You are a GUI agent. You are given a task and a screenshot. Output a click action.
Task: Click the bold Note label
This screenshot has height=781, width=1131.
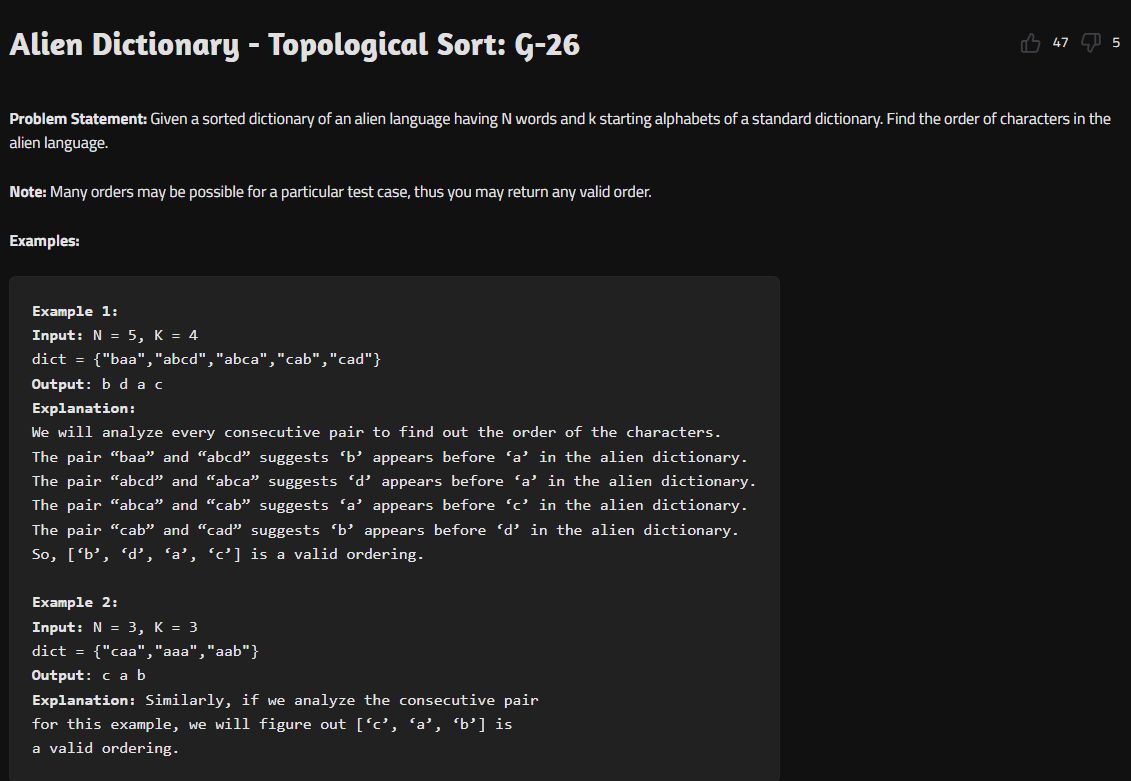click(x=27, y=192)
